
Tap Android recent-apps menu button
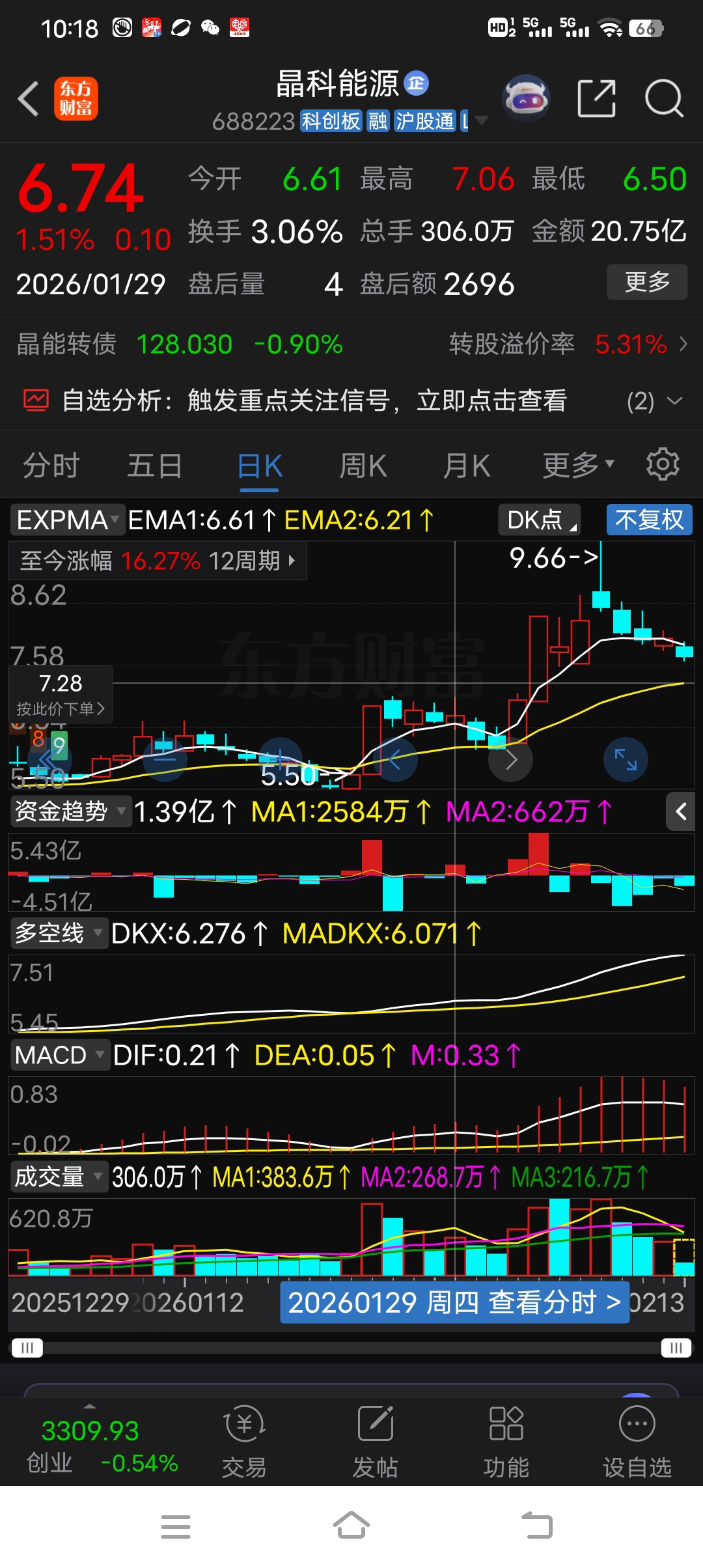[176, 1527]
